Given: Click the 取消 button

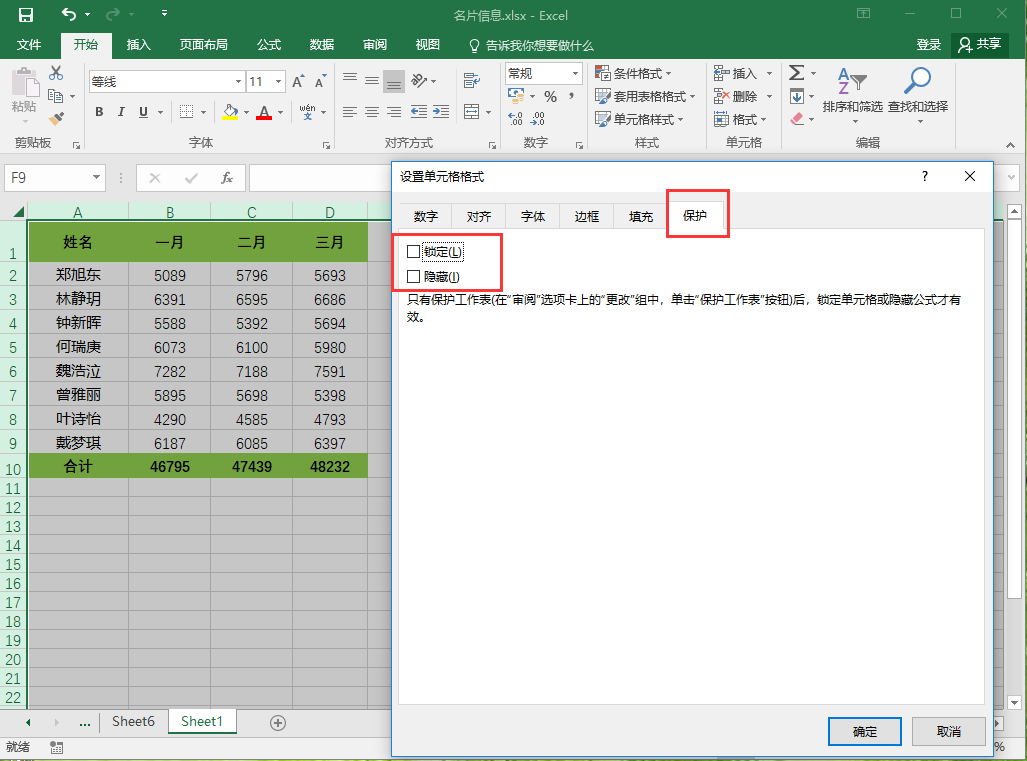Looking at the screenshot, I should coord(948,732).
